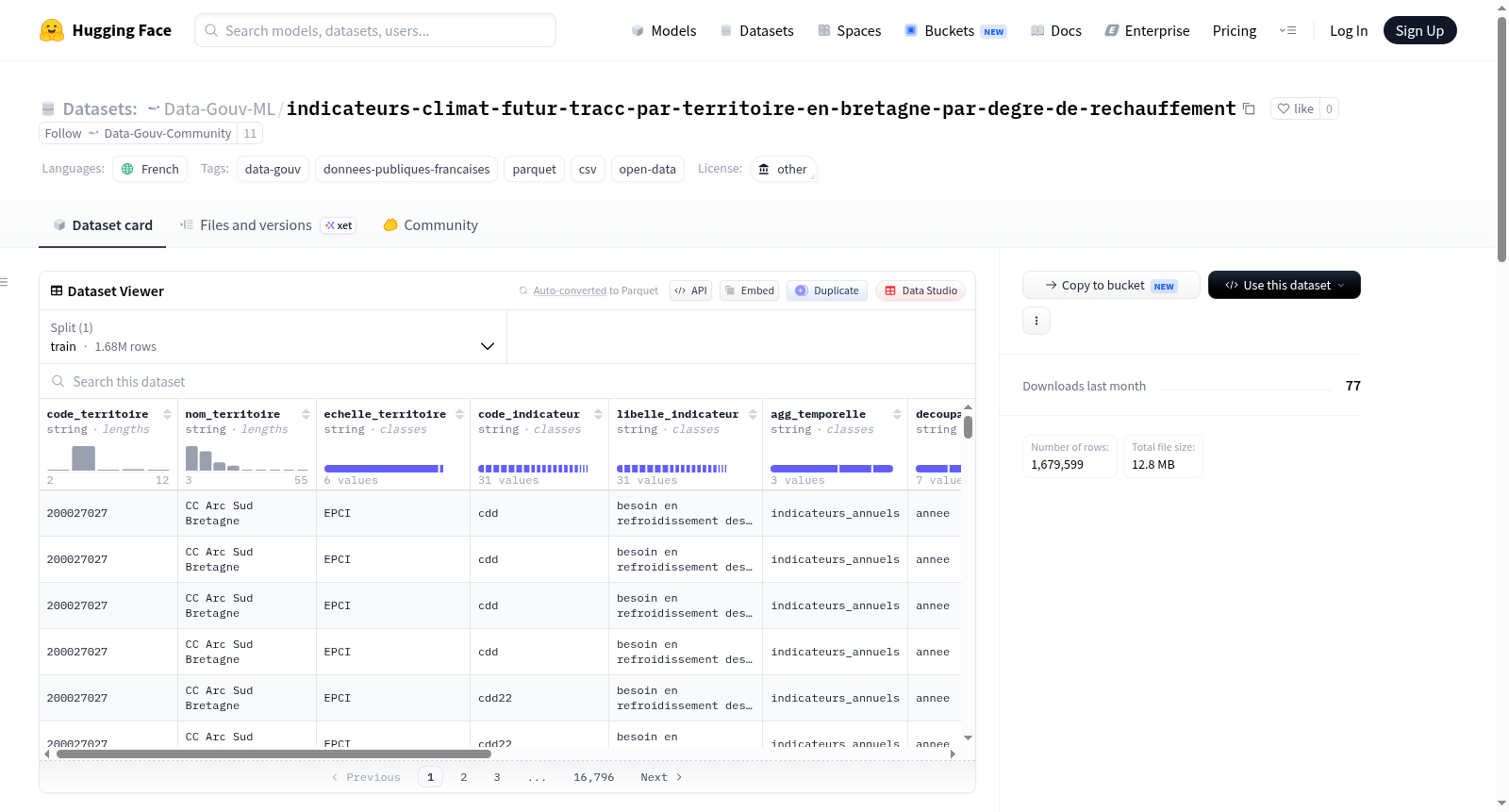
Task: Click the parquet tag
Action: point(534,169)
